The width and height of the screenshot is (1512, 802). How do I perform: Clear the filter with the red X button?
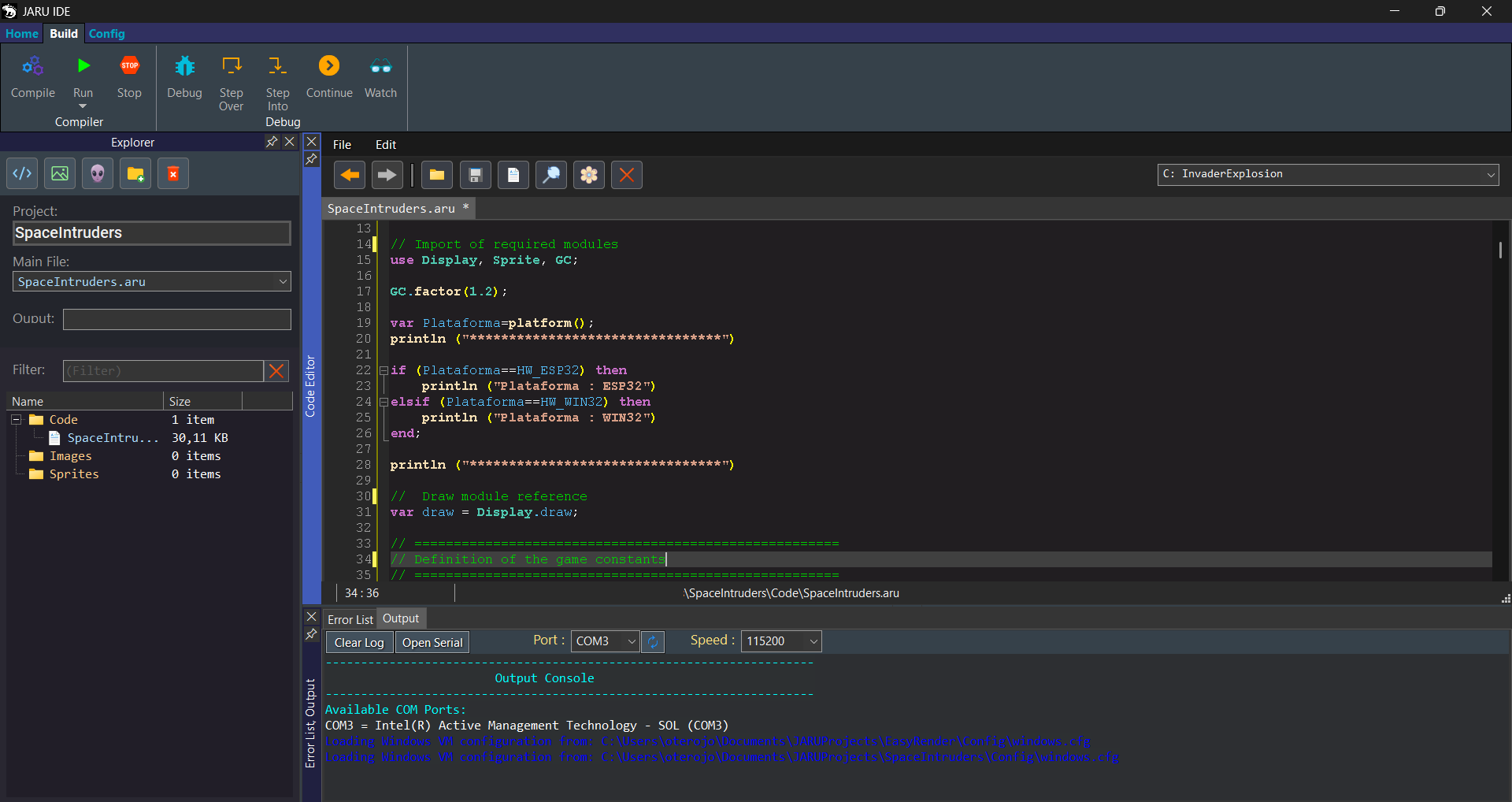276,370
